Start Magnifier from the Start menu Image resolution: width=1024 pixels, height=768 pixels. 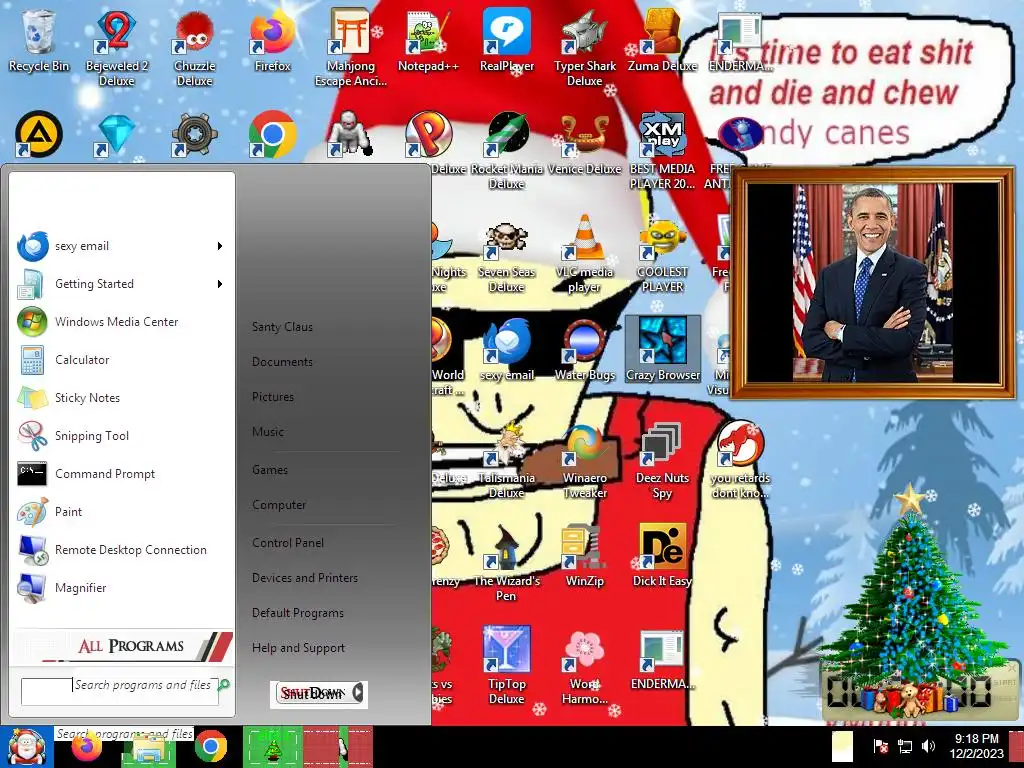(121, 588)
